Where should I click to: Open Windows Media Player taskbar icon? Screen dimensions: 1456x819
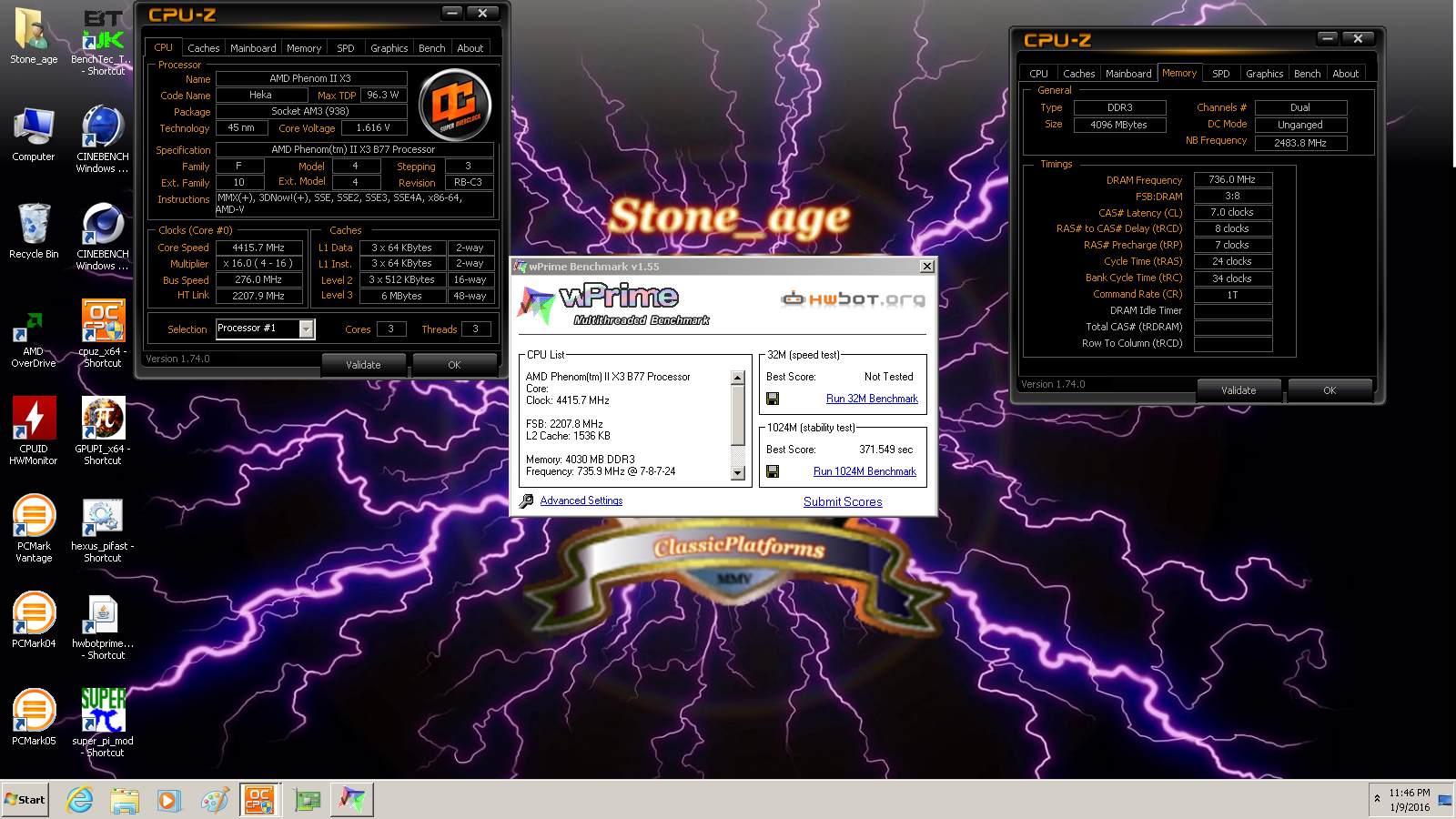pos(168,800)
